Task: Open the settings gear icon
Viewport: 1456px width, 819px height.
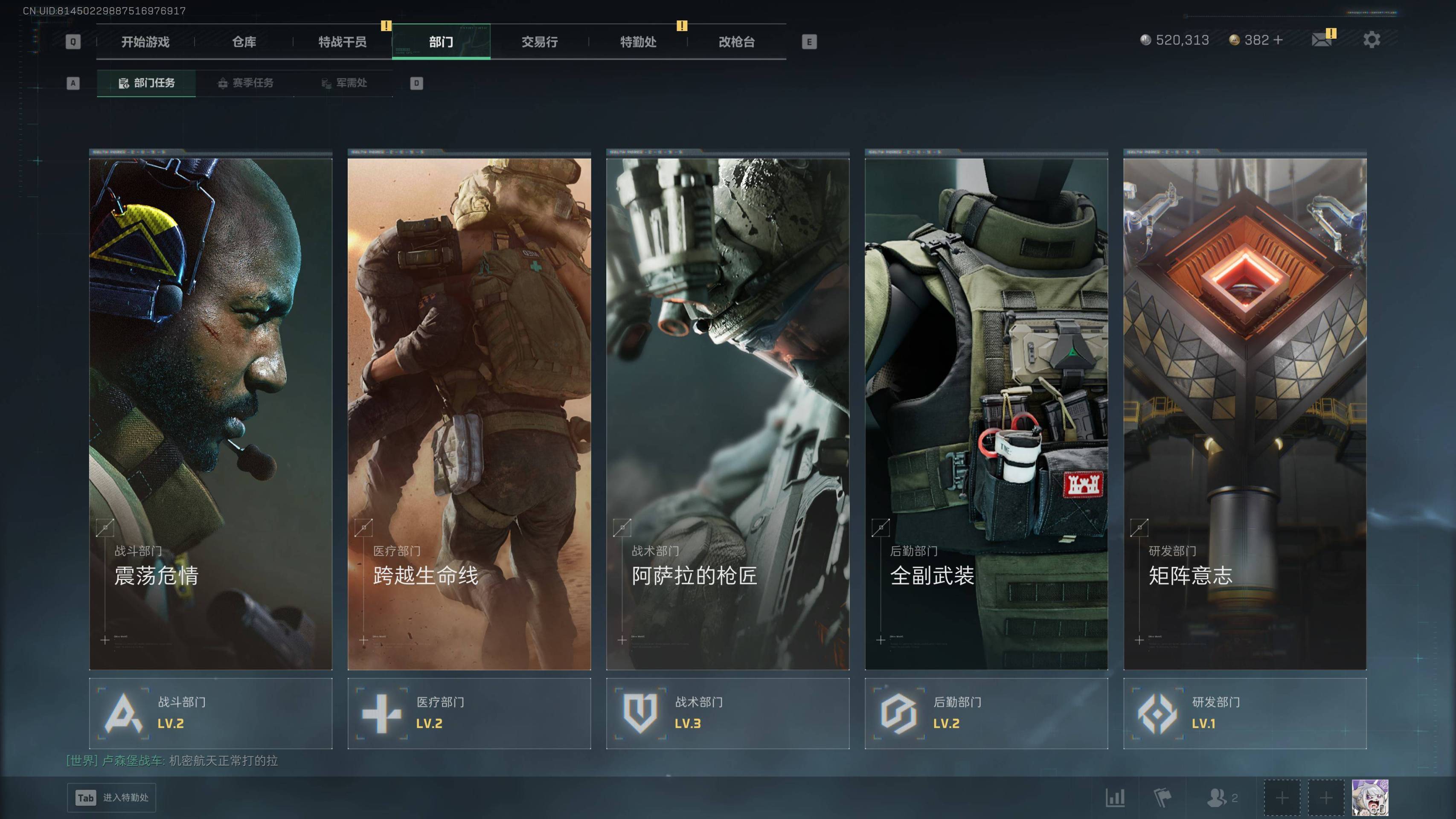Action: click(x=1371, y=40)
